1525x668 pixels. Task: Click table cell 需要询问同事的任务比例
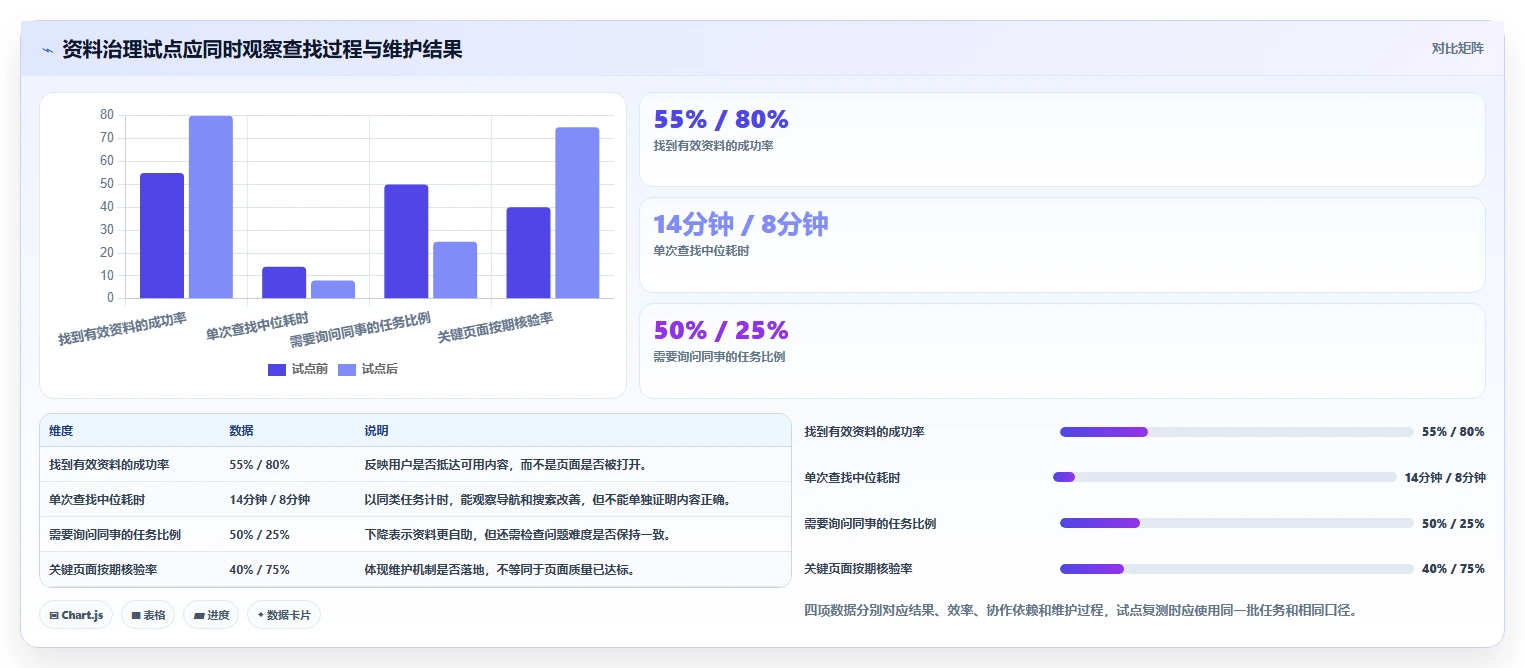click(x=115, y=535)
